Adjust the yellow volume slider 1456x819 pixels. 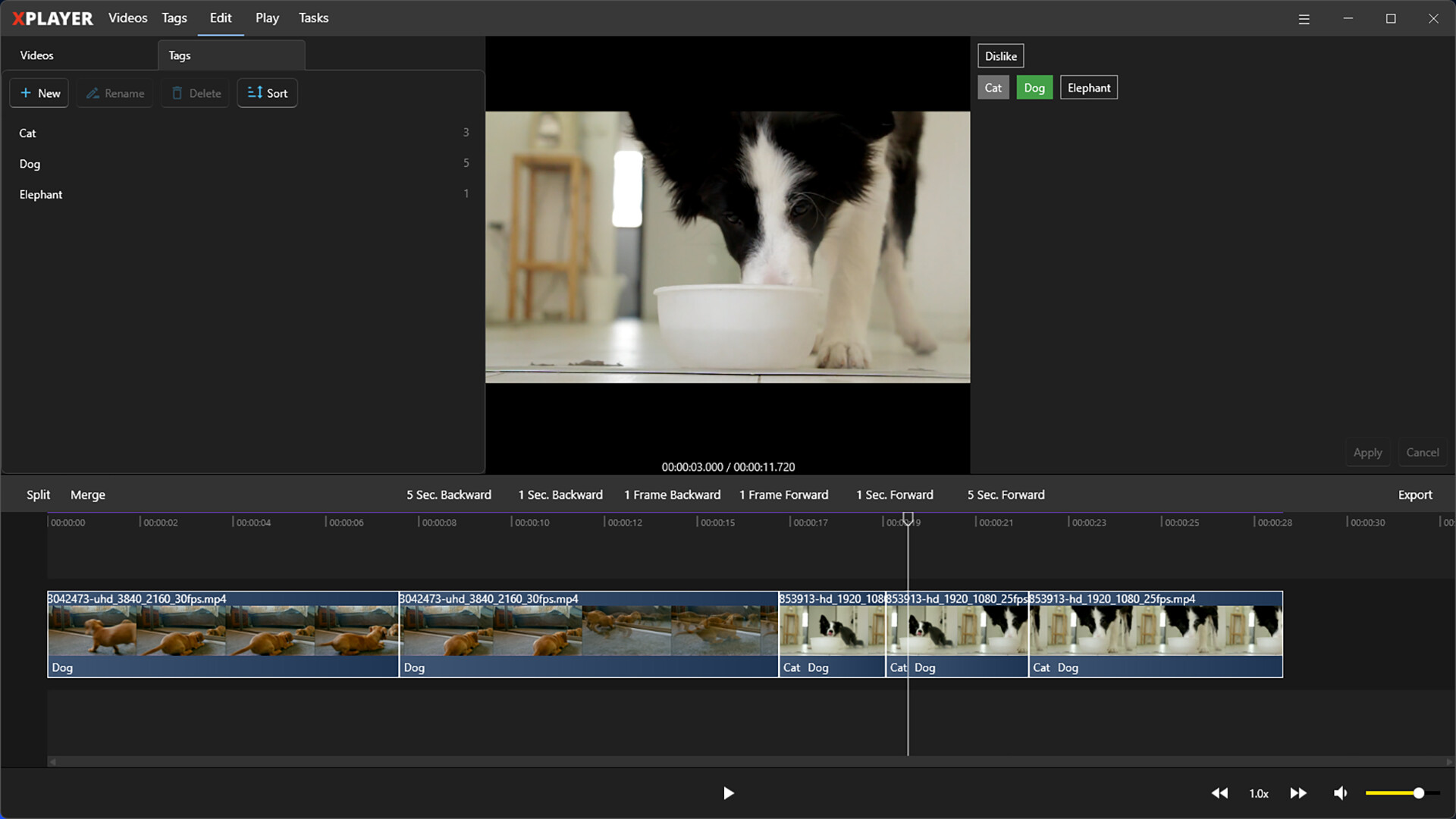1402,793
